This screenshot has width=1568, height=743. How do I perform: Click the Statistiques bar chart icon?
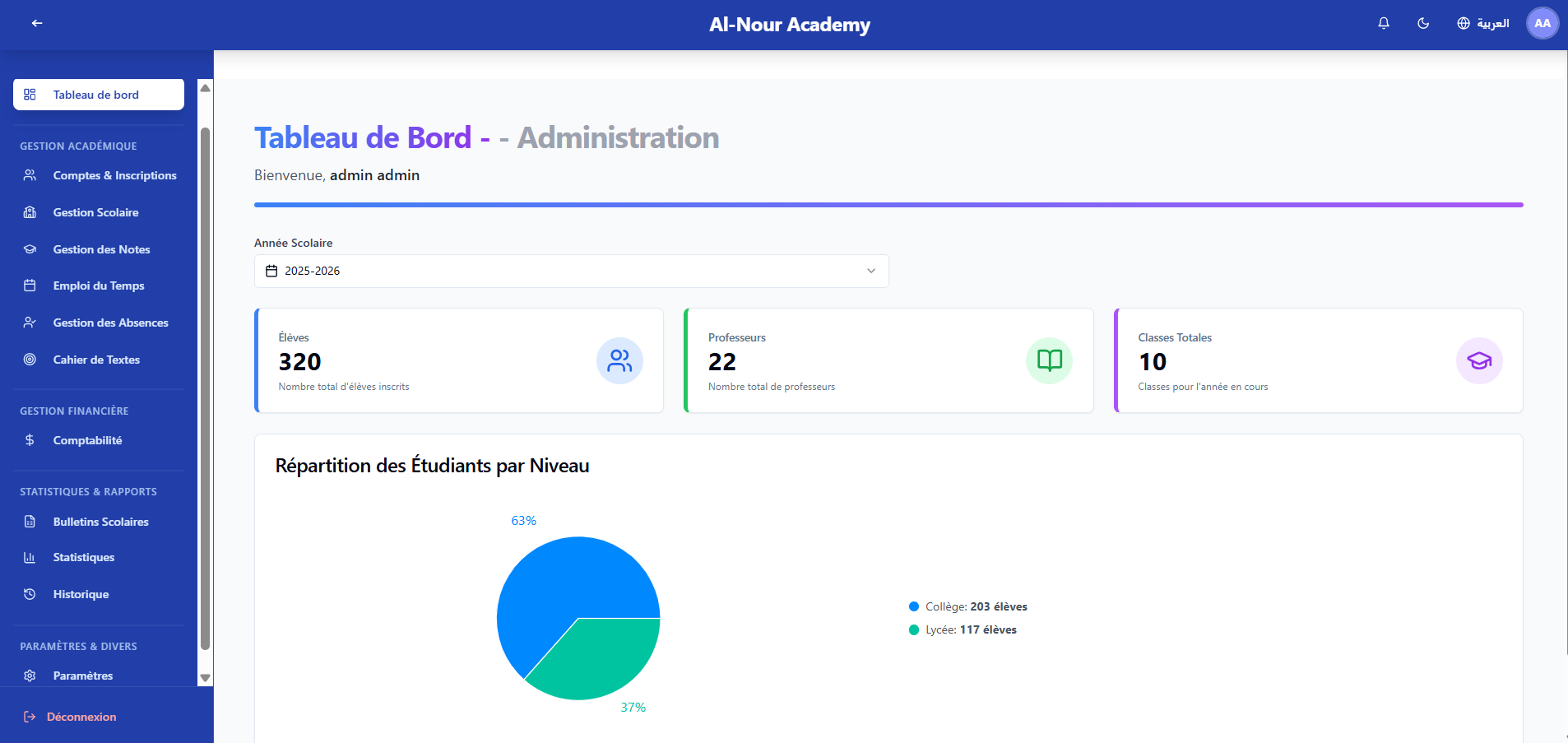30,557
